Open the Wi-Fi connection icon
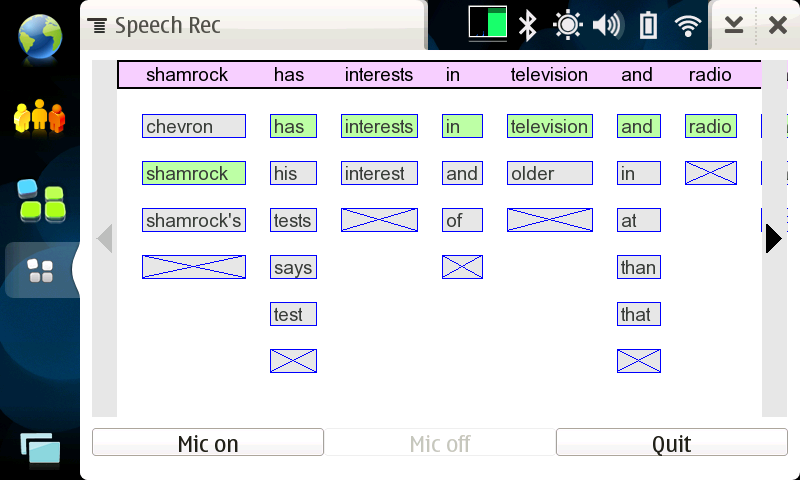This screenshot has height=480, width=800. (x=688, y=25)
